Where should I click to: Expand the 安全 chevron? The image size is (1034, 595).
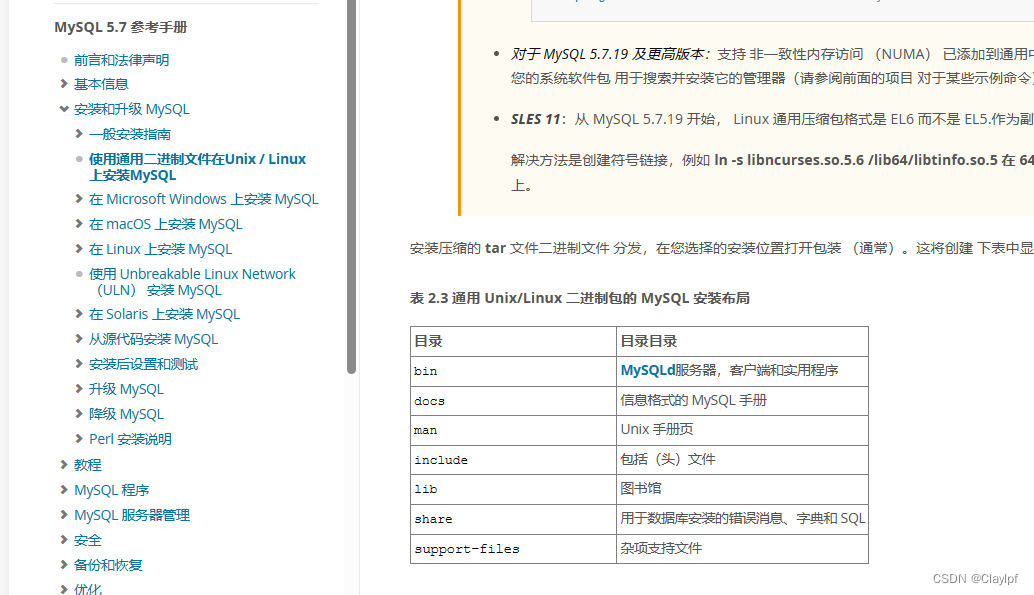click(x=64, y=540)
